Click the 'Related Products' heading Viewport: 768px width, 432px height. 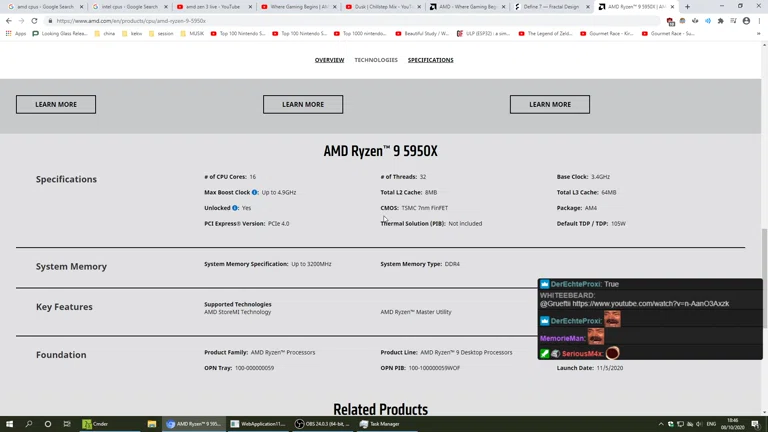pos(380,409)
